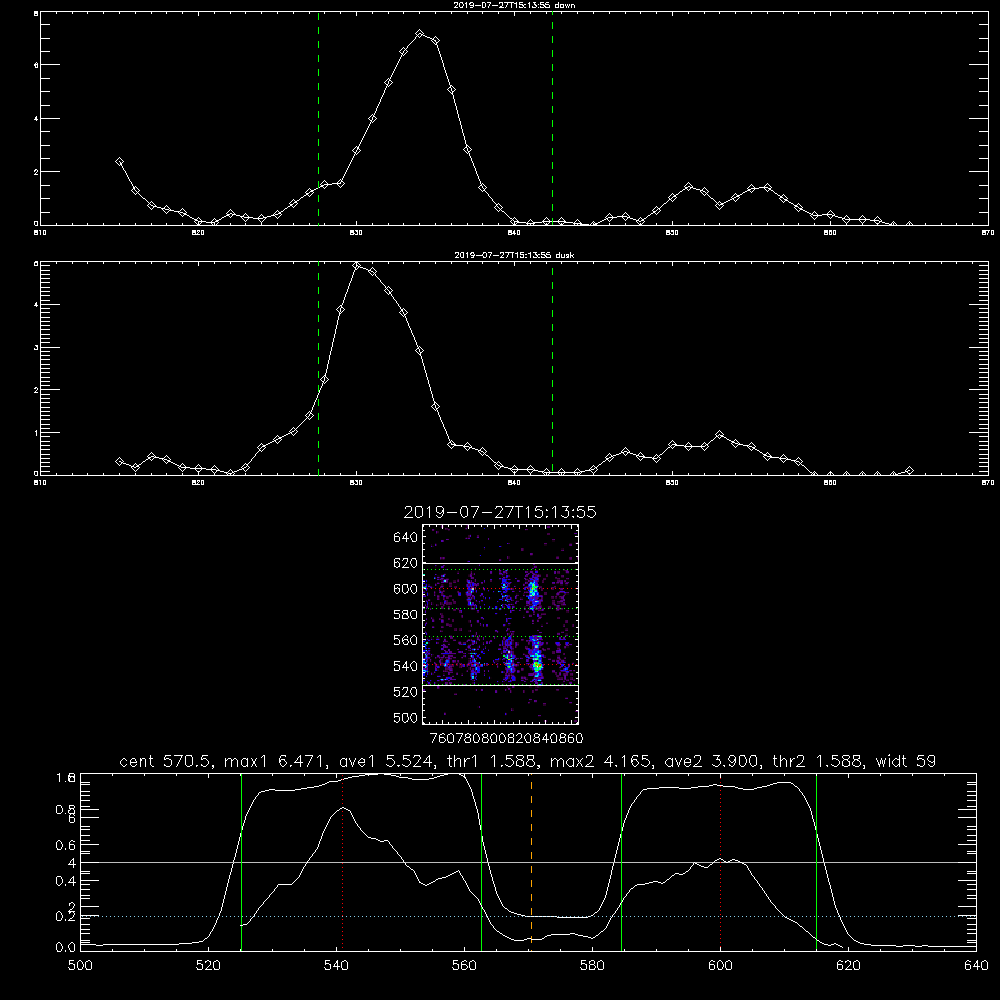The width and height of the screenshot is (1000, 1000).
Task: Click the "760780800820840860" x-axis labels under image
Action: coord(507,739)
